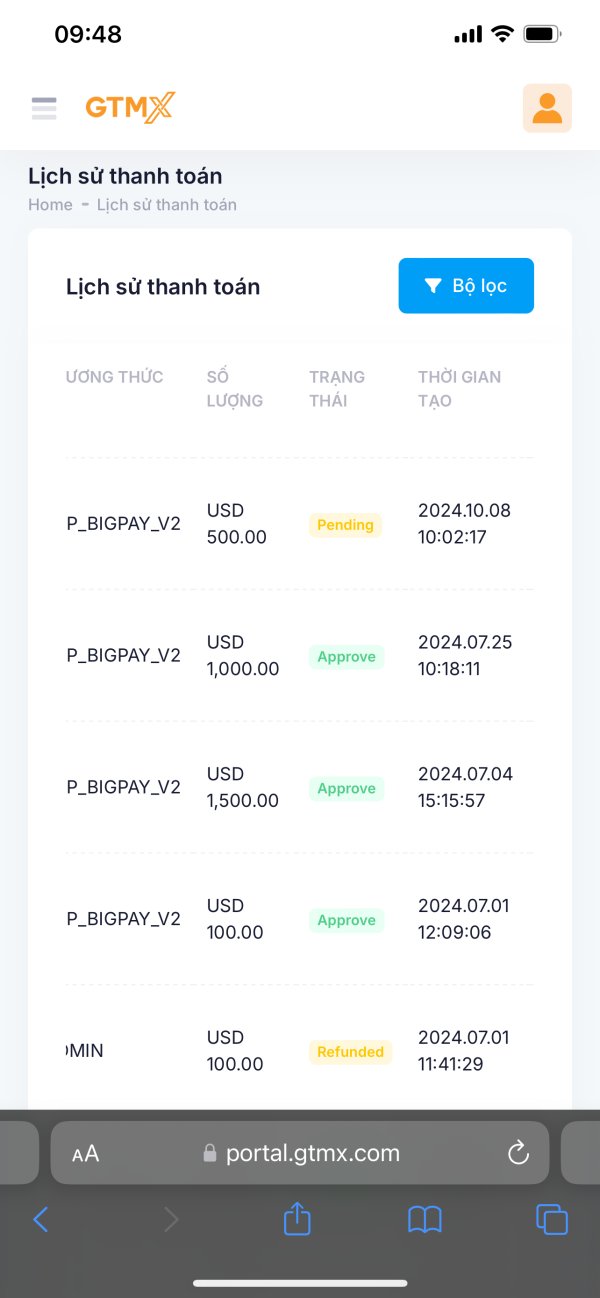Sort by SỐ LƯỢNG column header
The image size is (600, 1298).
(x=235, y=389)
